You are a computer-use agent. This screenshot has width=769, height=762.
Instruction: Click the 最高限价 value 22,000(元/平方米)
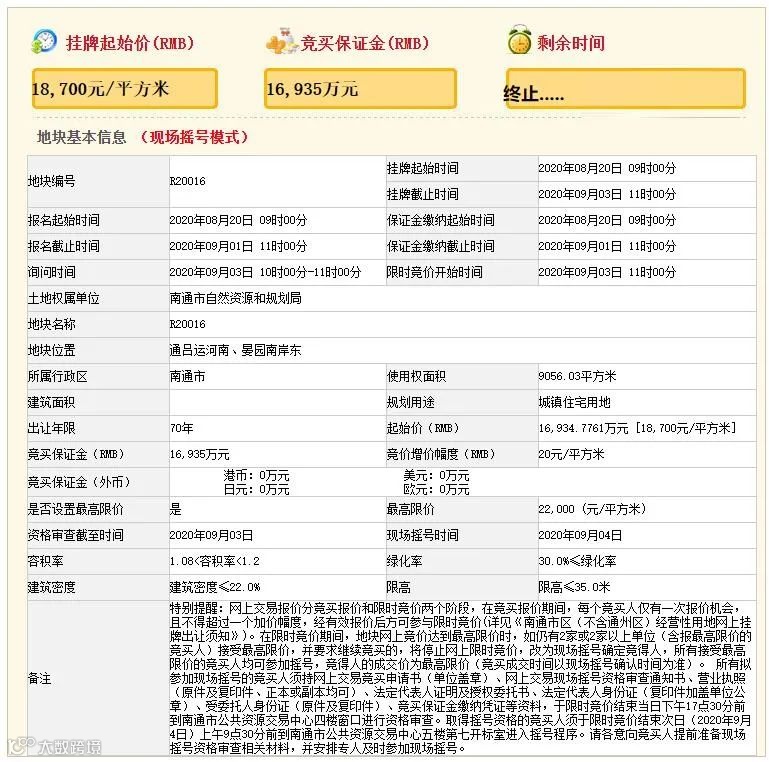point(592,509)
